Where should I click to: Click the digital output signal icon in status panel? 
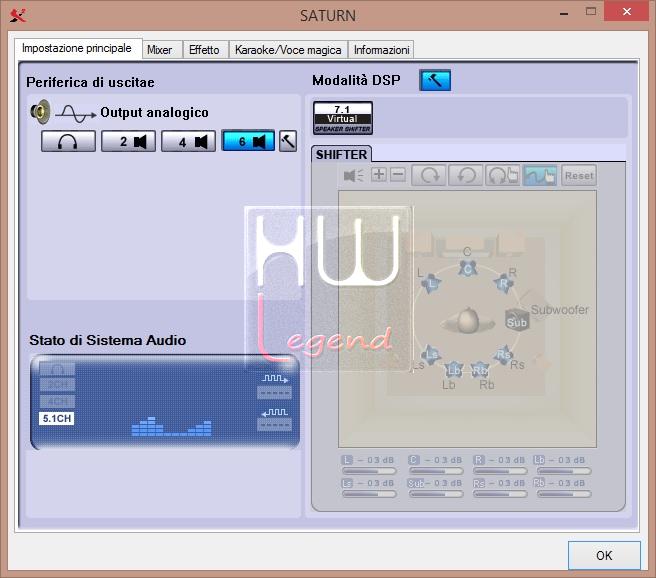coord(274,379)
